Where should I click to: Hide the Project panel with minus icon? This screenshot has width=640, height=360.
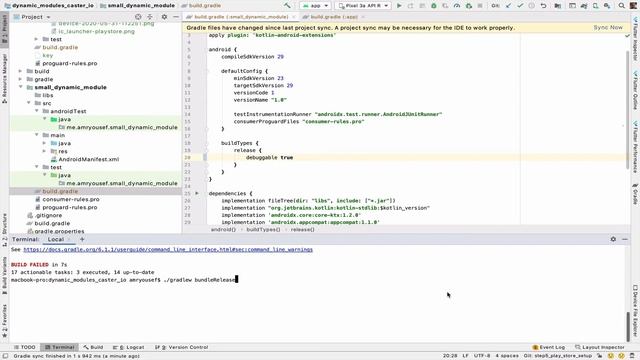click(176, 17)
